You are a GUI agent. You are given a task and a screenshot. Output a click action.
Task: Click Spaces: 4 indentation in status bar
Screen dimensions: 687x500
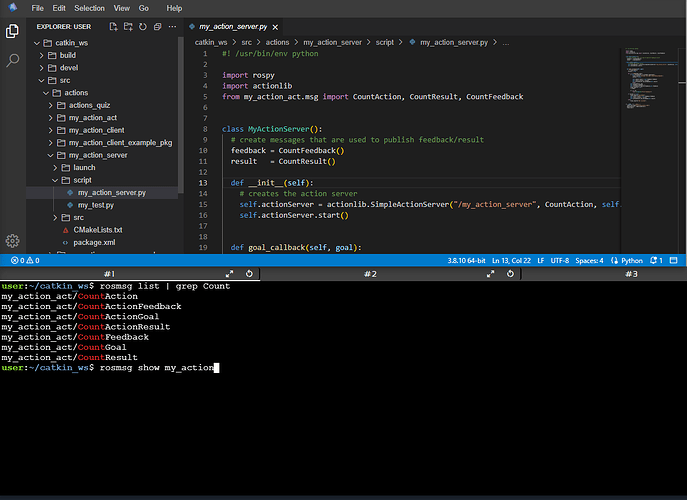pyautogui.click(x=589, y=260)
